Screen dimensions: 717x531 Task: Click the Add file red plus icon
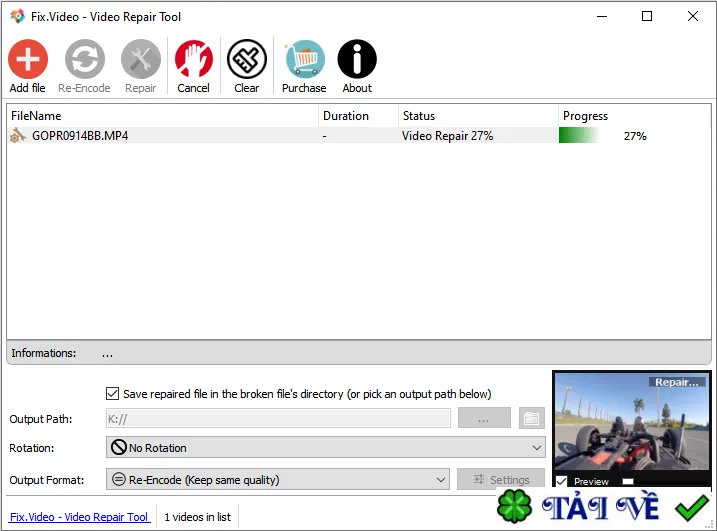[28, 59]
